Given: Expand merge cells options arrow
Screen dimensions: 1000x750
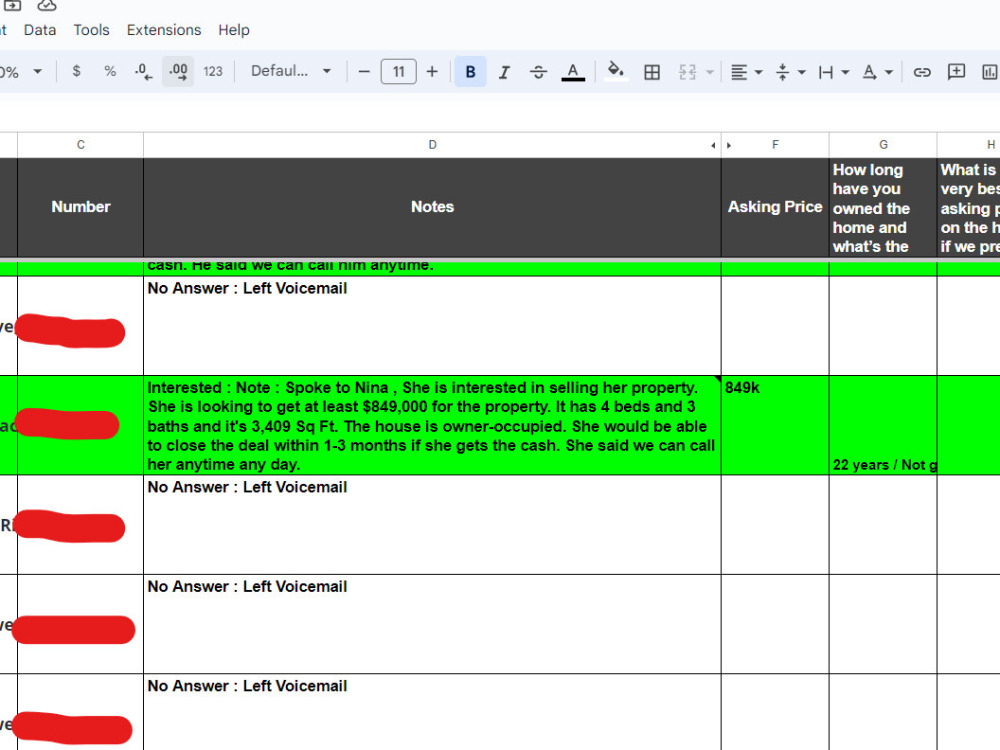Looking at the screenshot, I should coord(709,72).
